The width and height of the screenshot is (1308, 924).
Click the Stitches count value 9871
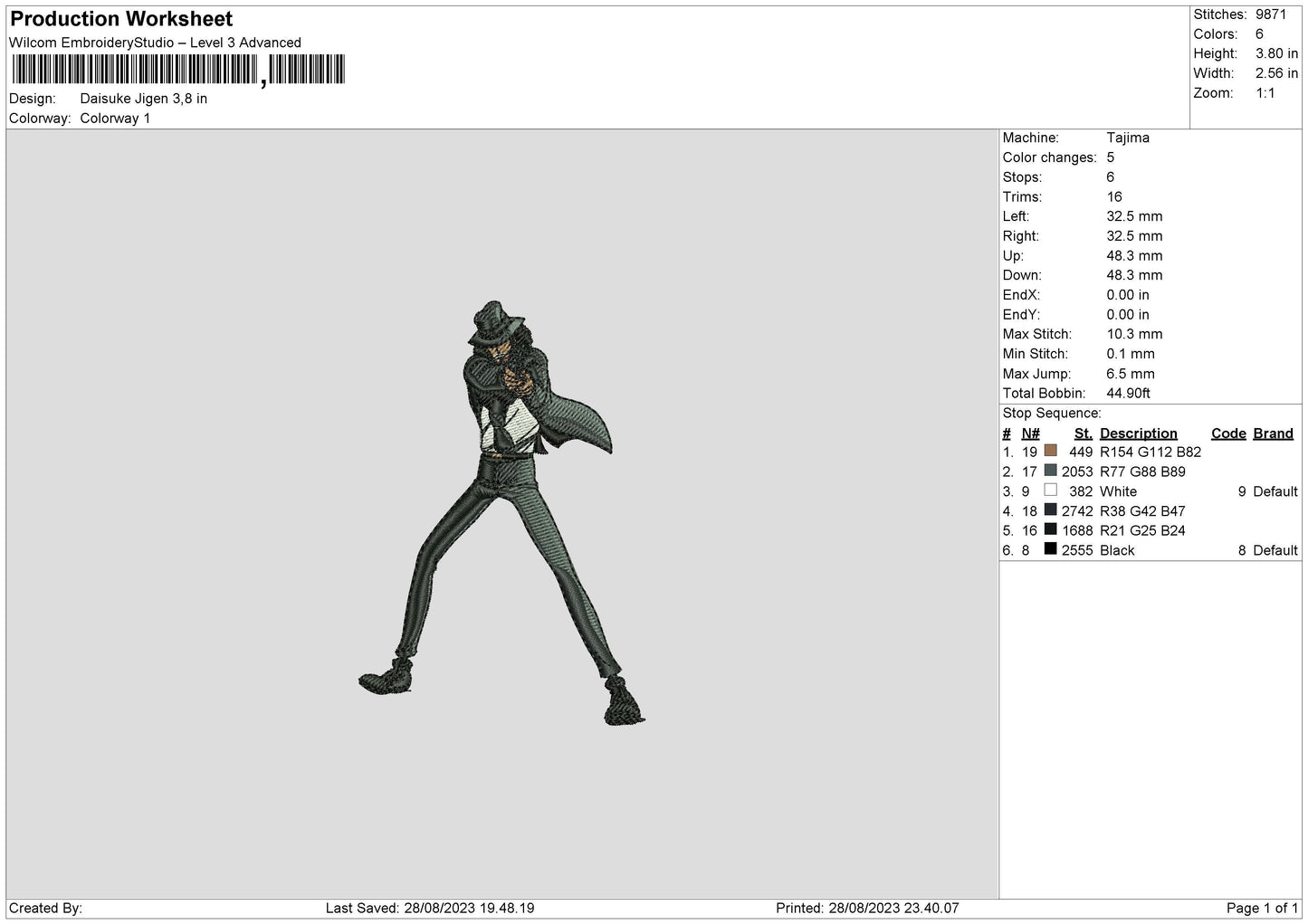coord(1270,14)
